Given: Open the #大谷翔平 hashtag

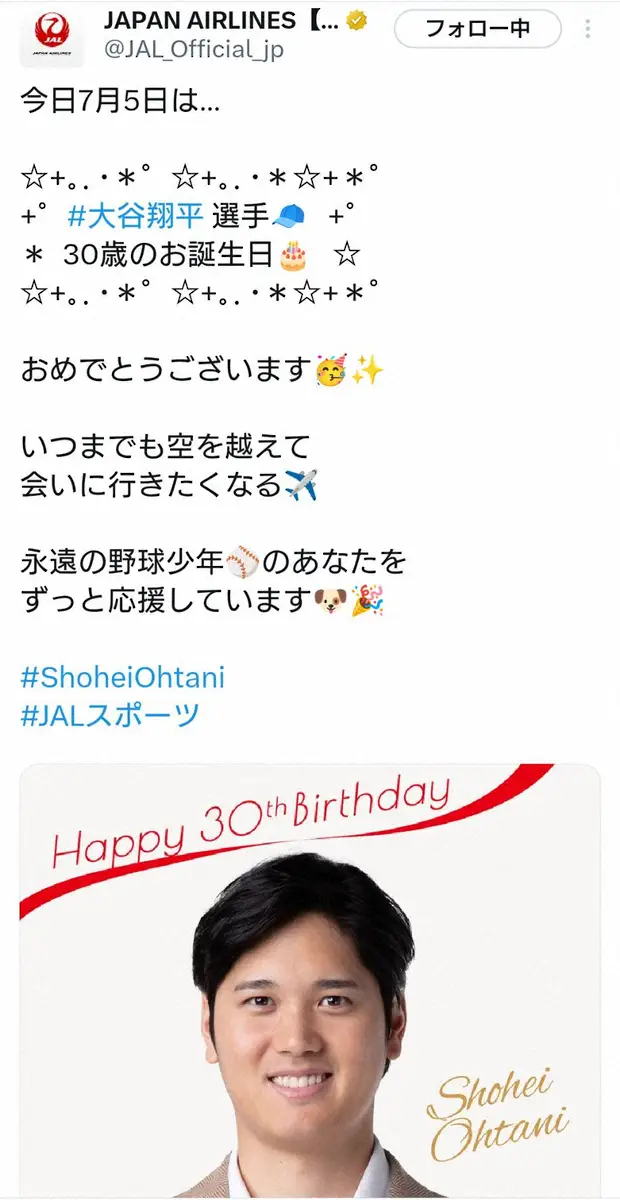Looking at the screenshot, I should (x=137, y=215).
